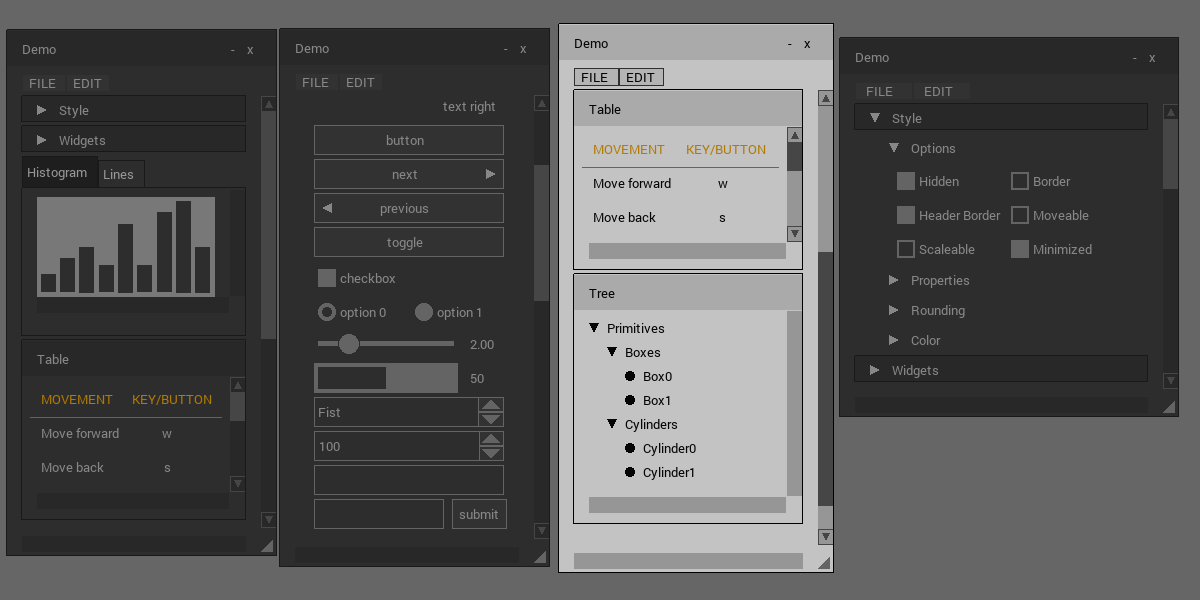
Task: Click resize grip of second Demo window
Action: [x=540, y=557]
